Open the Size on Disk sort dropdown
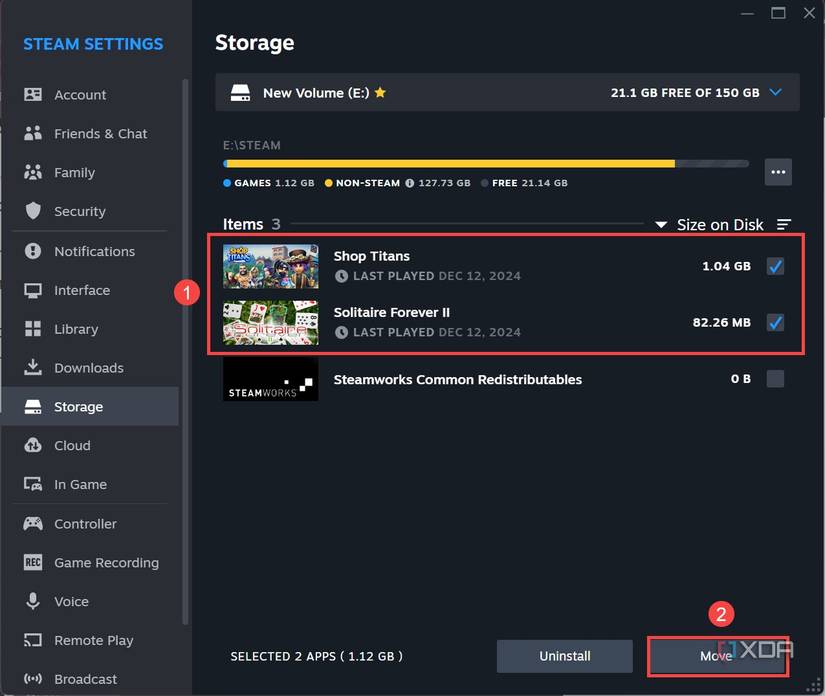825x696 pixels. (709, 225)
